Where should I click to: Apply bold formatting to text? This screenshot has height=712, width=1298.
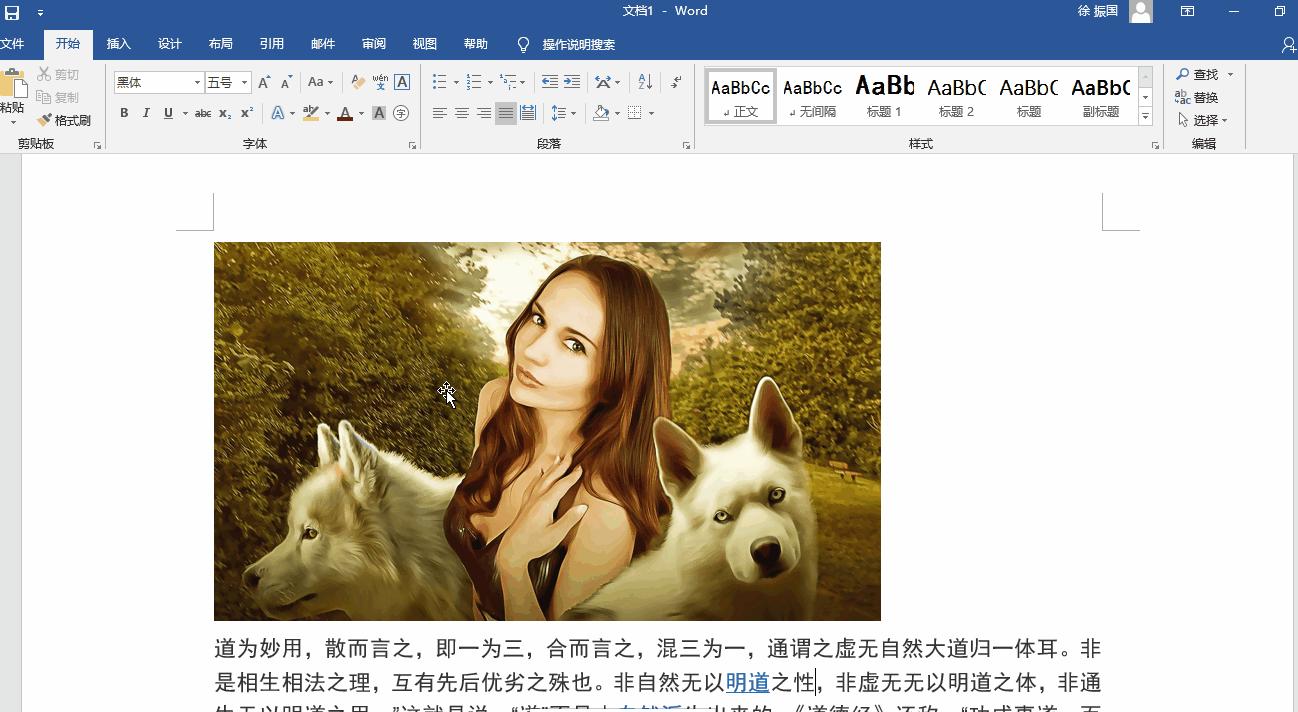point(124,113)
